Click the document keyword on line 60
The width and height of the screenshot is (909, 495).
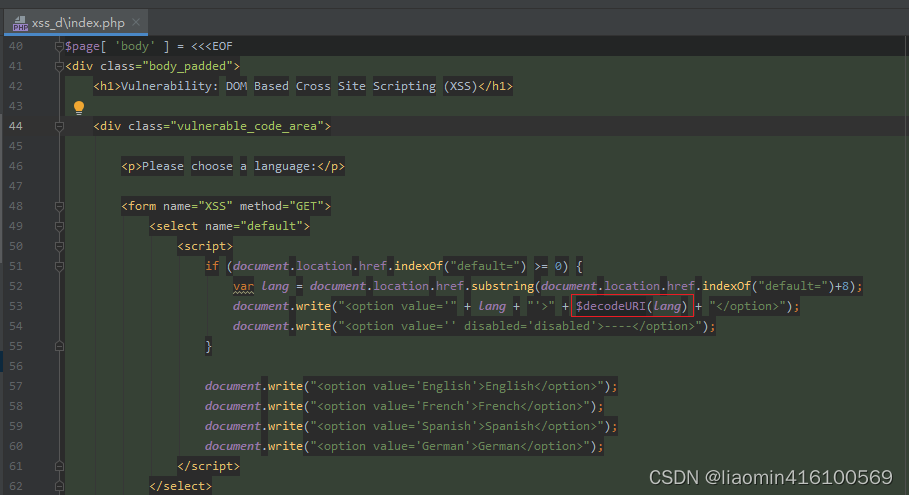click(x=232, y=446)
